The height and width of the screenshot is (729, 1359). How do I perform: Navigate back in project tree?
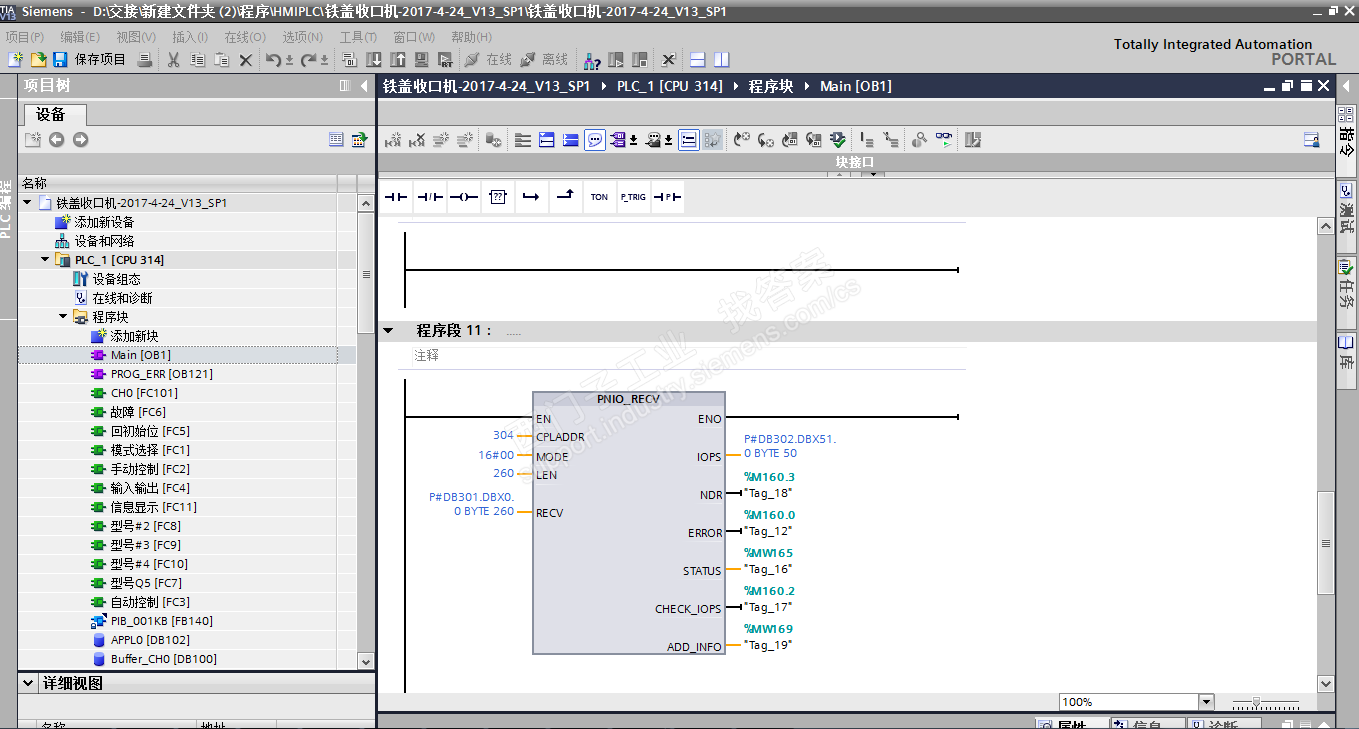point(57,140)
